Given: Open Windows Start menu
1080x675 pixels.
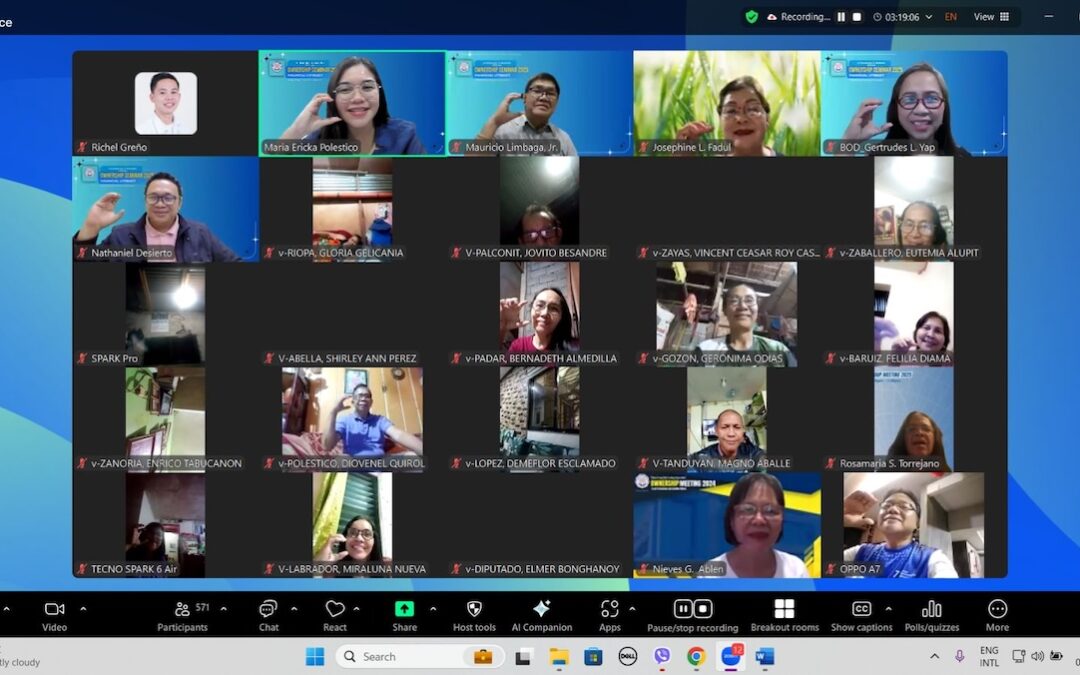Looking at the screenshot, I should (315, 656).
